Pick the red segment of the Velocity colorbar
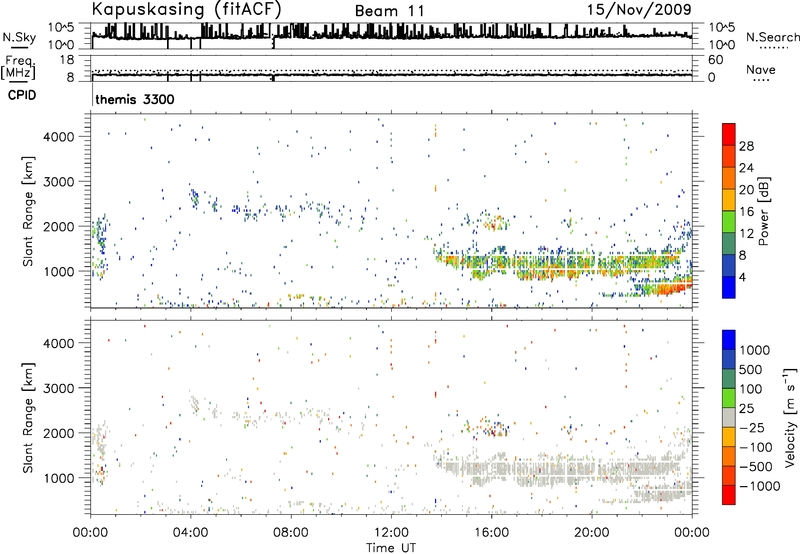 [729, 495]
